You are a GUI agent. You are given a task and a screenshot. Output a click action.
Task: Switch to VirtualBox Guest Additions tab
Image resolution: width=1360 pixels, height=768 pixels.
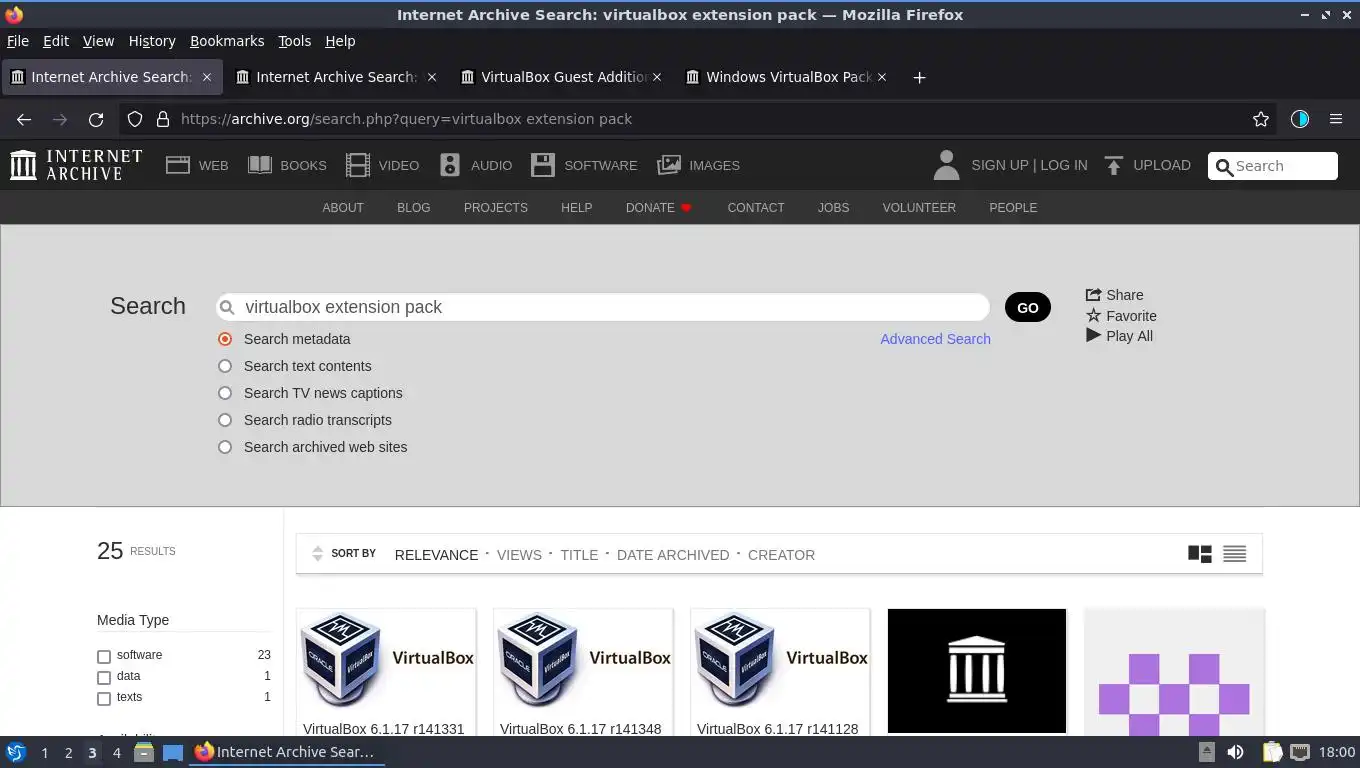click(x=560, y=77)
